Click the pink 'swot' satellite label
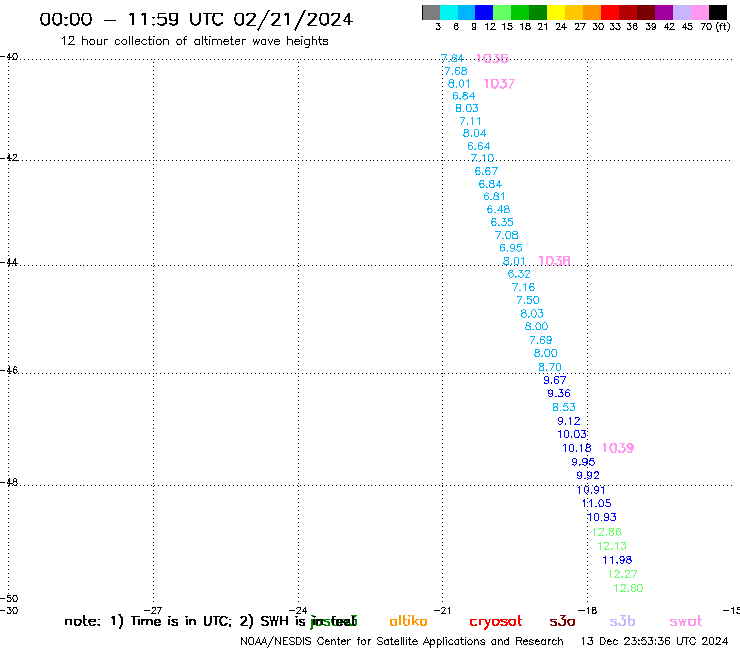 click(686, 622)
